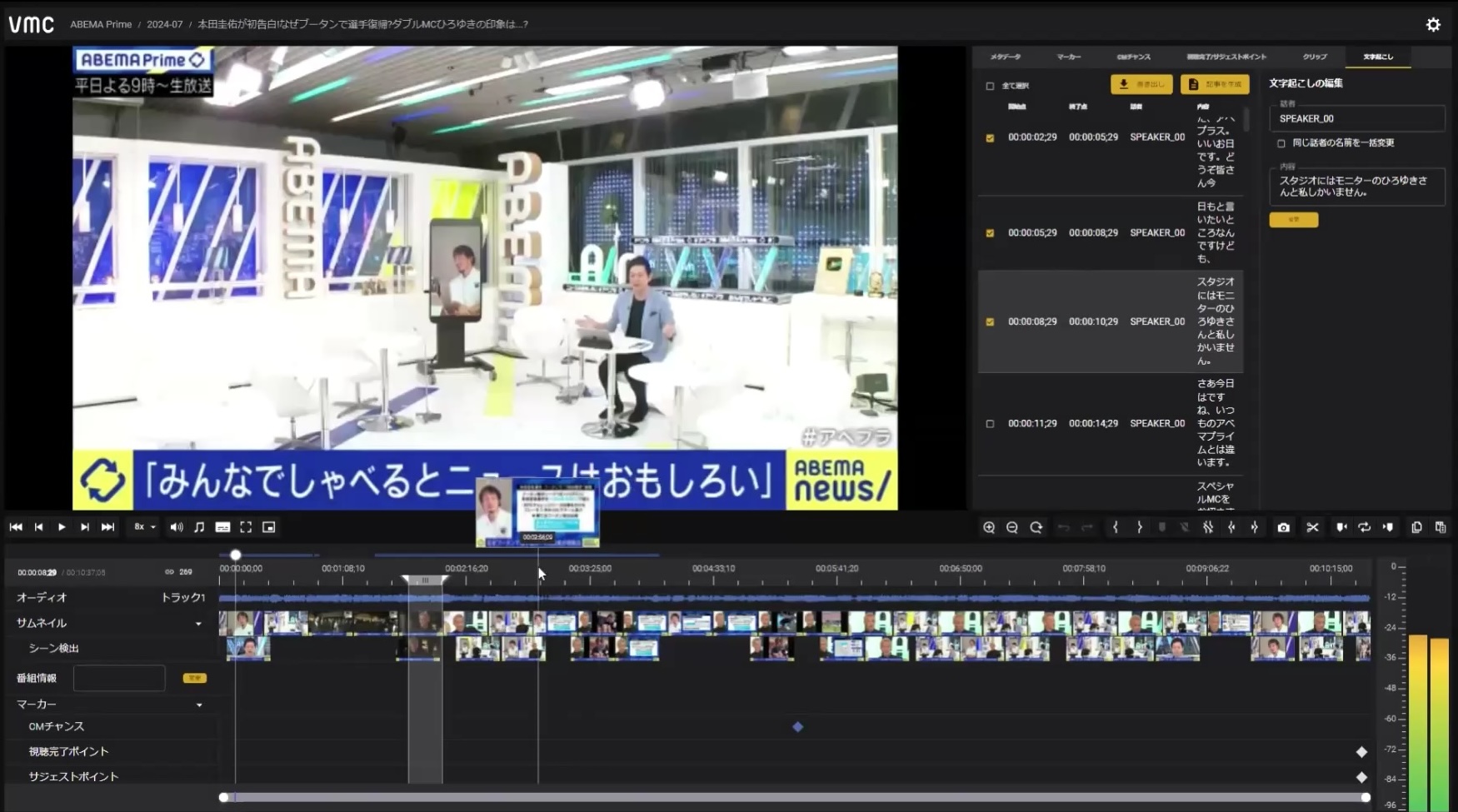Click the transcript content text box
1458x812 pixels.
[x=1356, y=187]
